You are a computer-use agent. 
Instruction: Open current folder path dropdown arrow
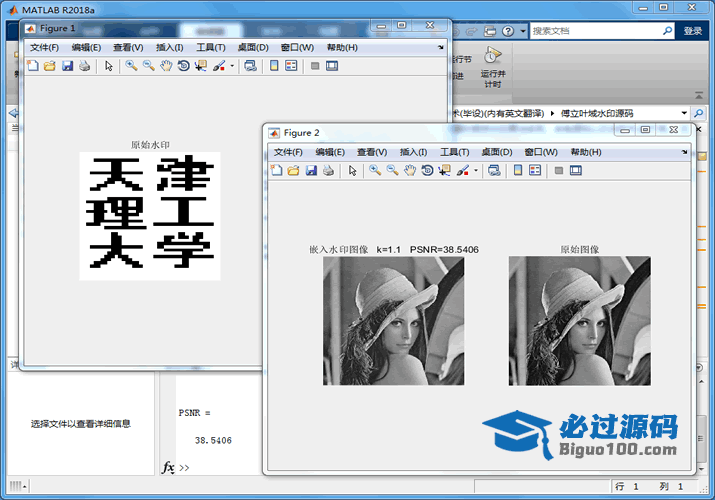(x=684, y=113)
